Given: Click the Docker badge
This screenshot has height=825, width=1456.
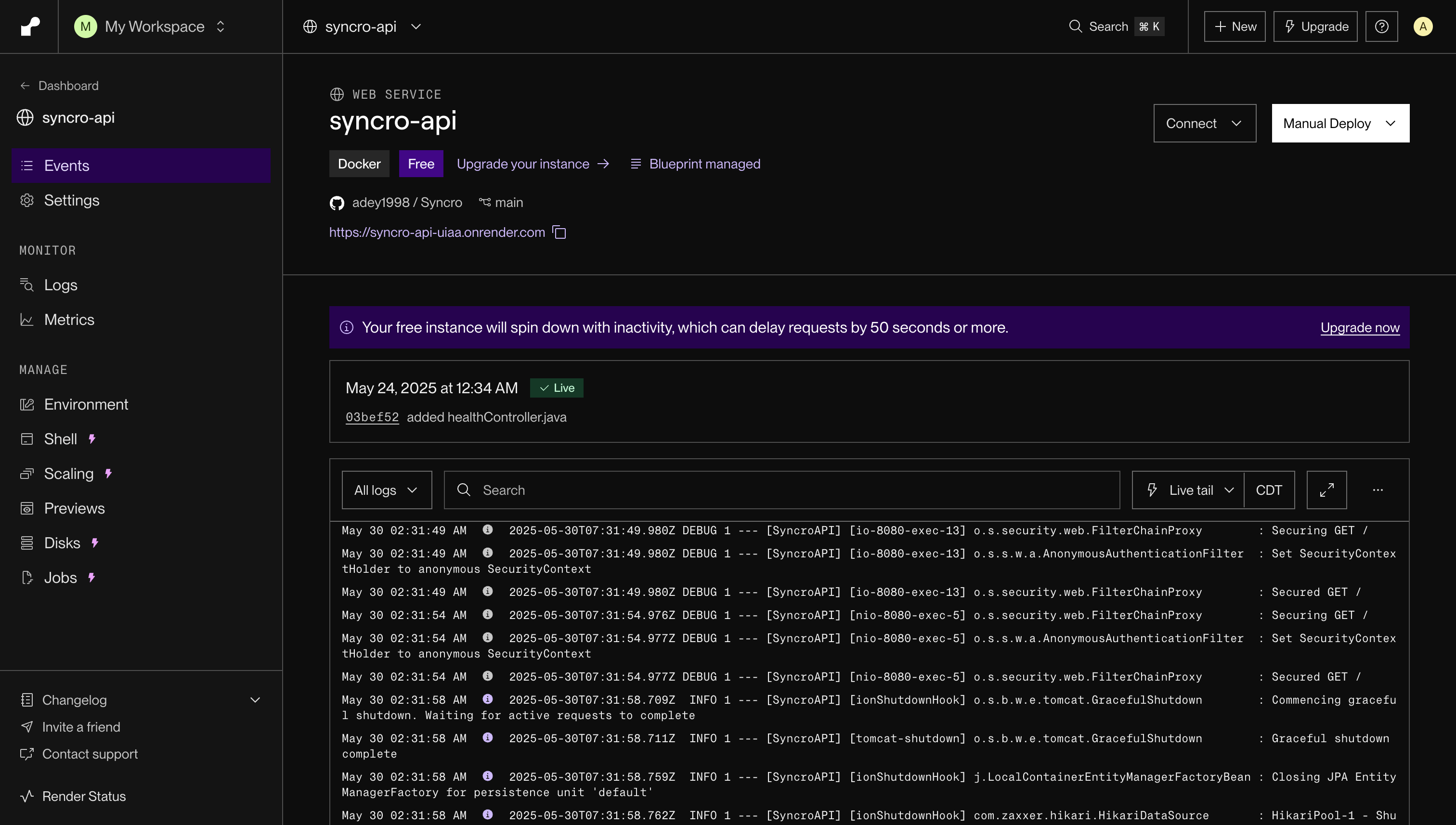Looking at the screenshot, I should coord(359,164).
